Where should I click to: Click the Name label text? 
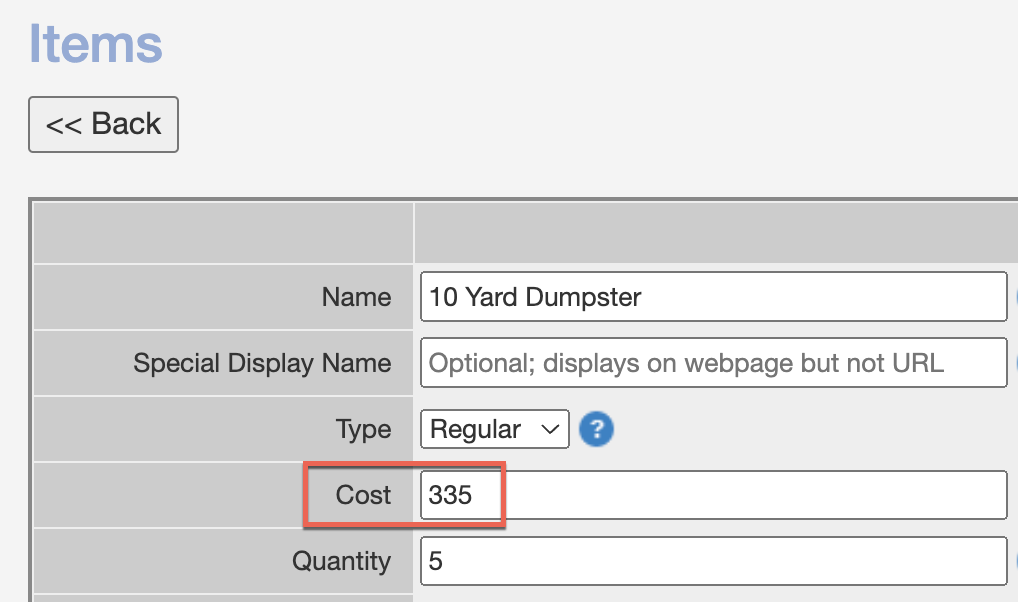coord(356,297)
